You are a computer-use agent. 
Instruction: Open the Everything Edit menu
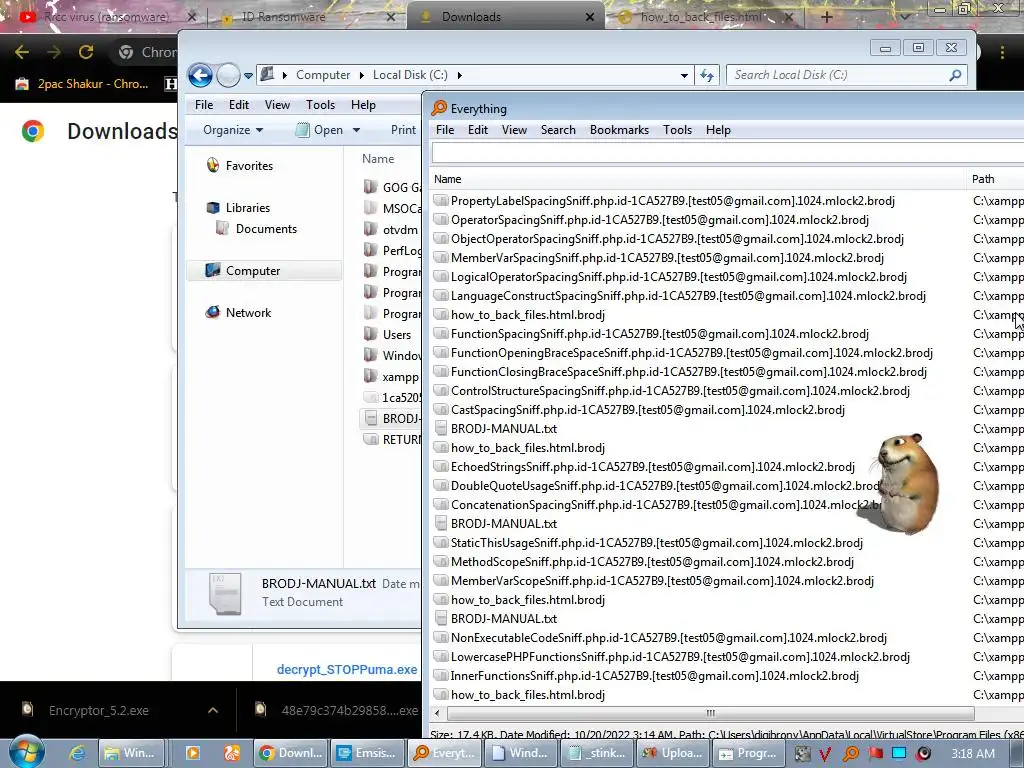(x=477, y=130)
